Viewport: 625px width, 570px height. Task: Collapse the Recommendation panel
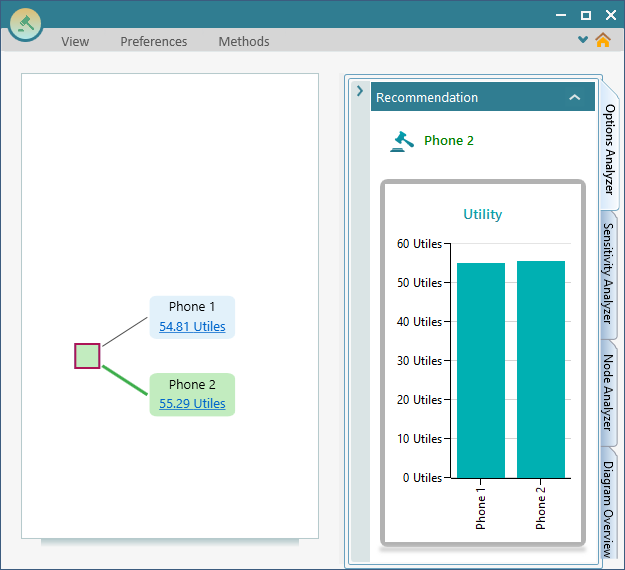click(574, 98)
